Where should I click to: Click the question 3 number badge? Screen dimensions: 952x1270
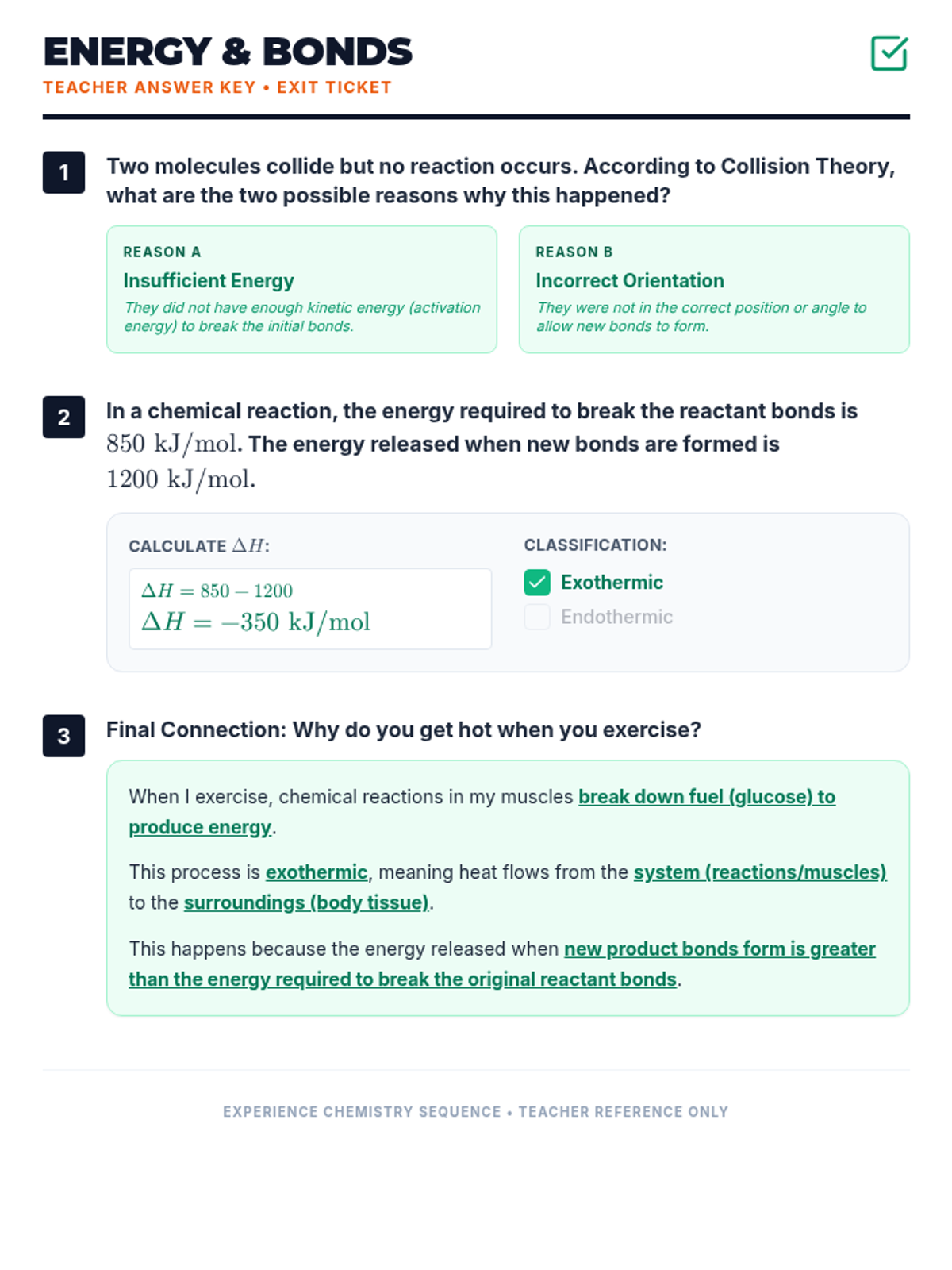(63, 736)
